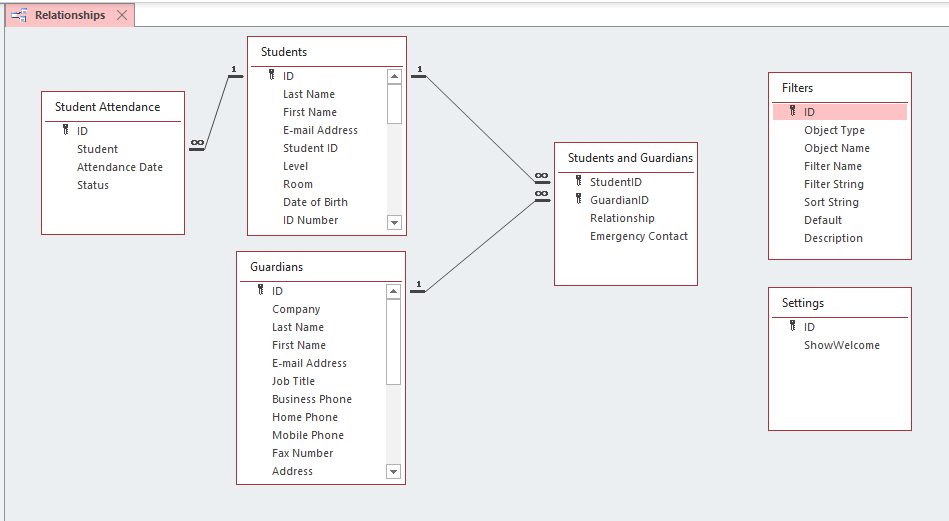Click key icon in Student Attendance table
Screen dimensions: 949x521
pyautogui.click(x=66, y=130)
